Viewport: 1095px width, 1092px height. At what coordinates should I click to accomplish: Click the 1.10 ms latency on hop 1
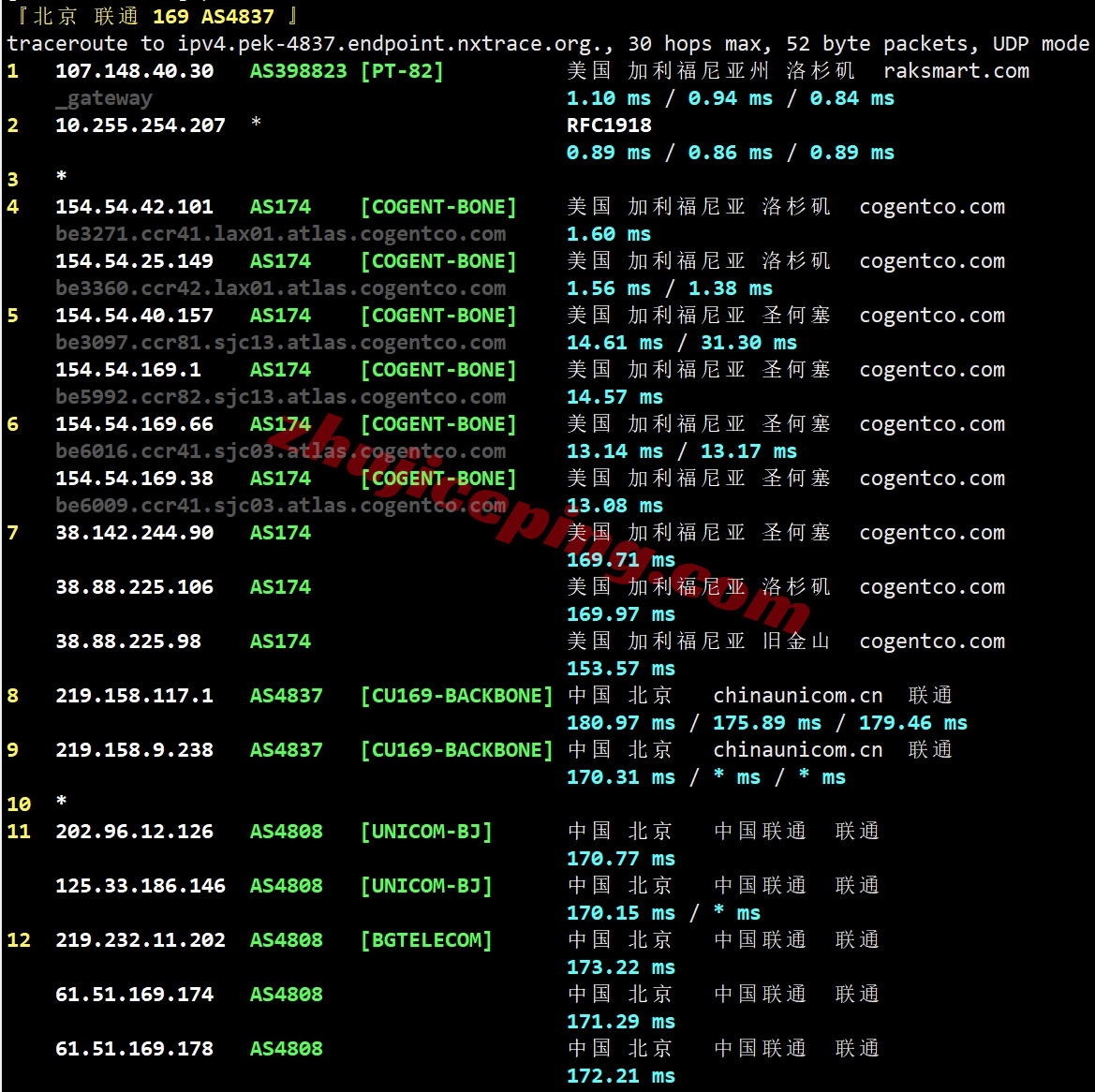point(609,98)
